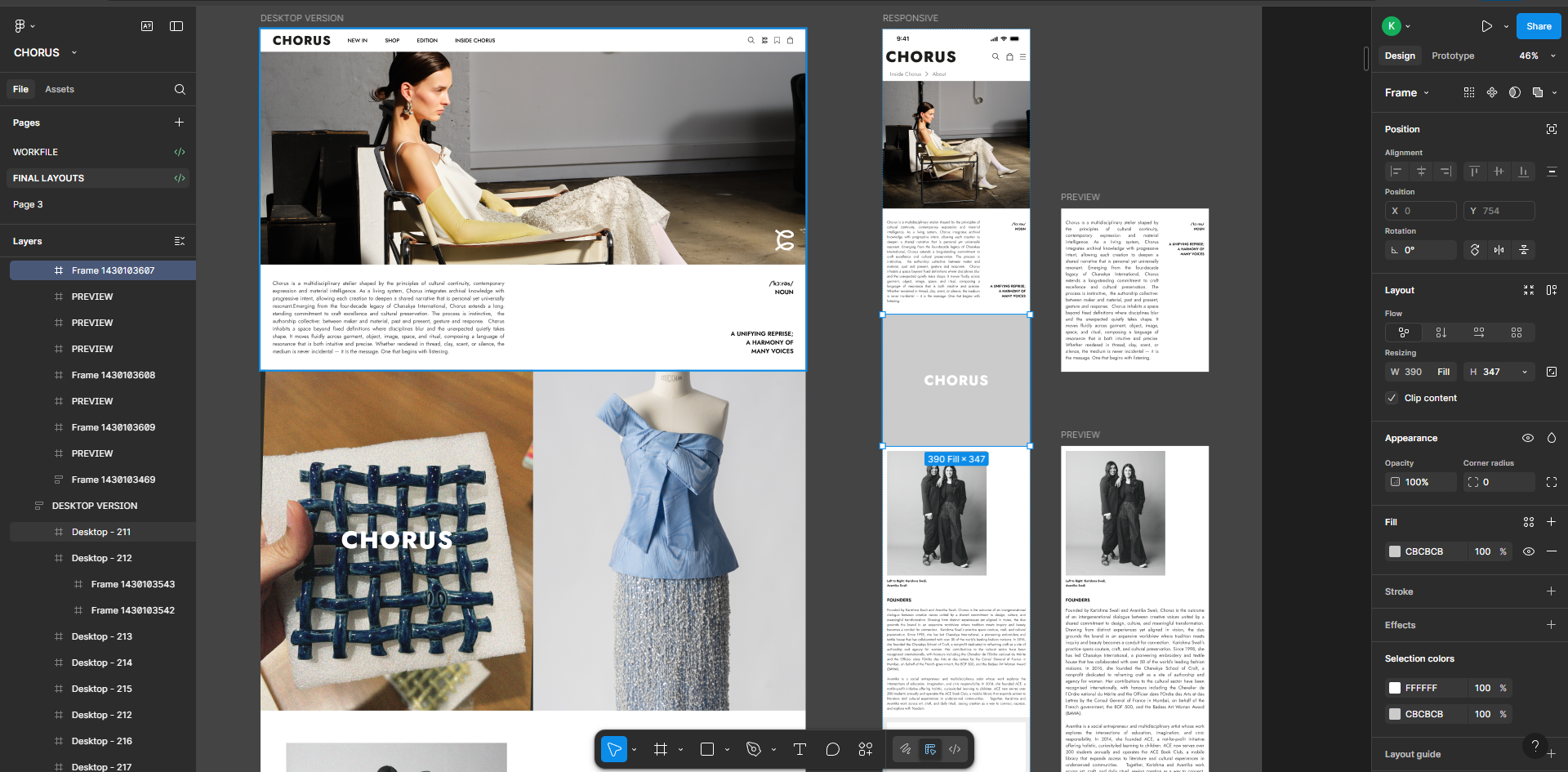This screenshot has width=1568, height=772.
Task: Toggle the Clip content checkbox
Action: point(1392,398)
